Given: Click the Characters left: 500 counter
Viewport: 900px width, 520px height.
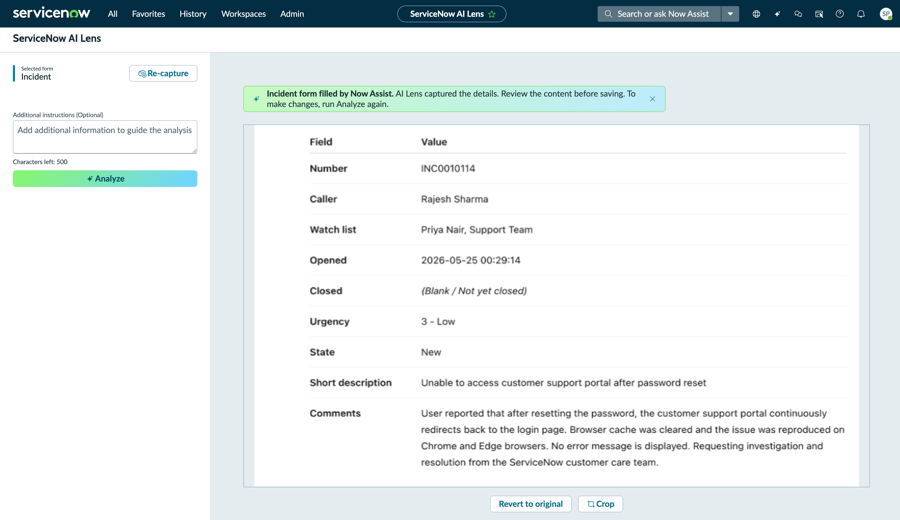Looking at the screenshot, I should (x=40, y=162).
